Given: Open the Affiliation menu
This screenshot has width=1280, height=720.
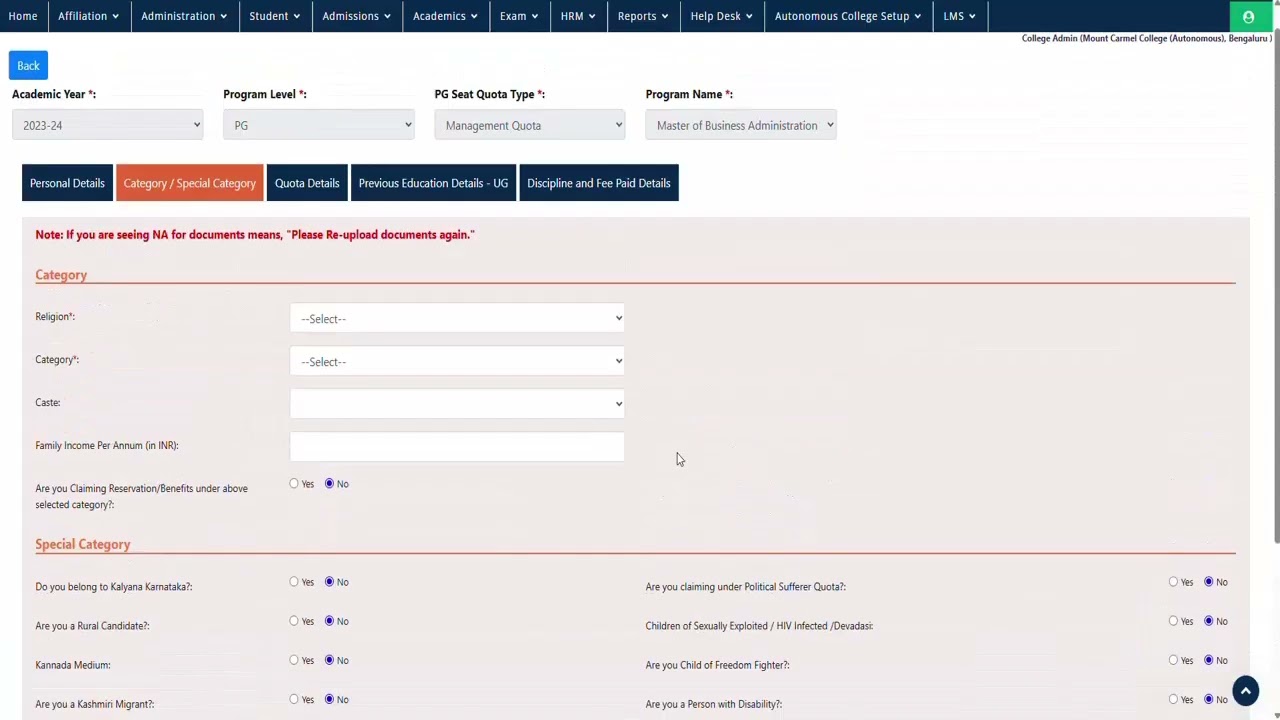Looking at the screenshot, I should click(88, 16).
